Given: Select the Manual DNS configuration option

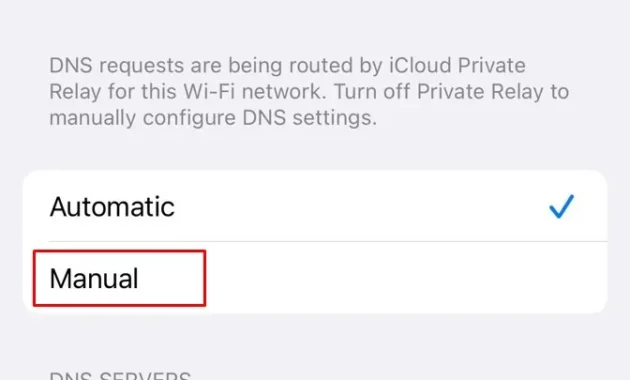Looking at the screenshot, I should pyautogui.click(x=315, y=278).
